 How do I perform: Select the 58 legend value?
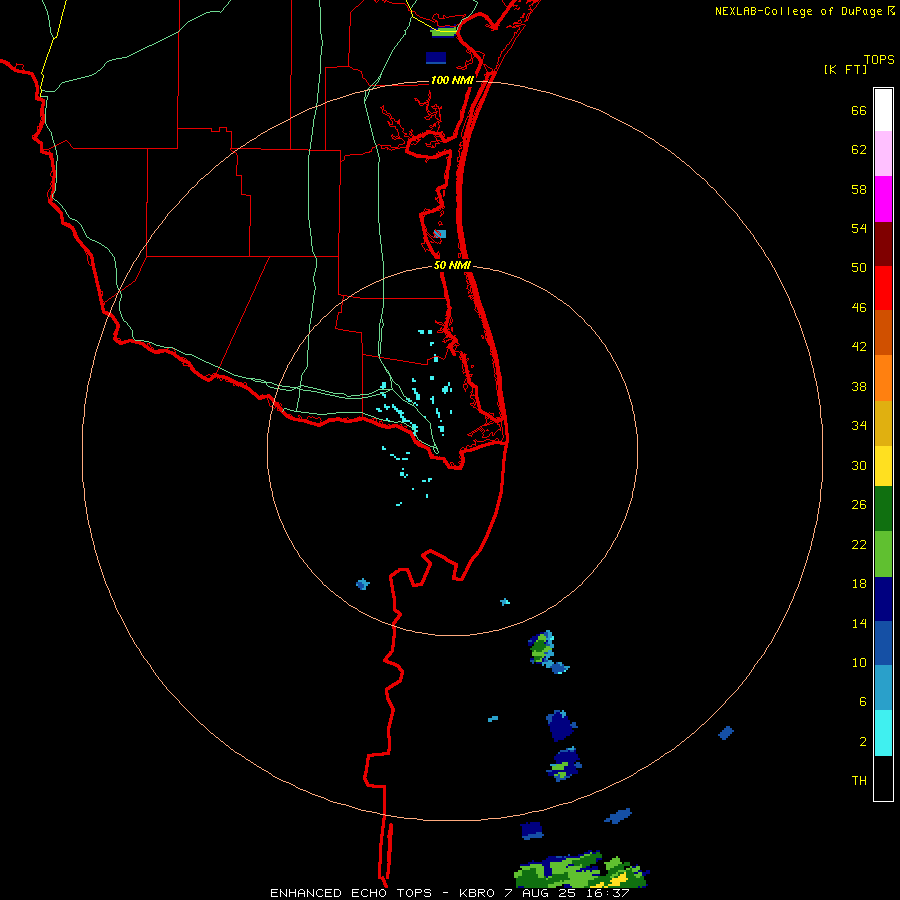coord(859,189)
